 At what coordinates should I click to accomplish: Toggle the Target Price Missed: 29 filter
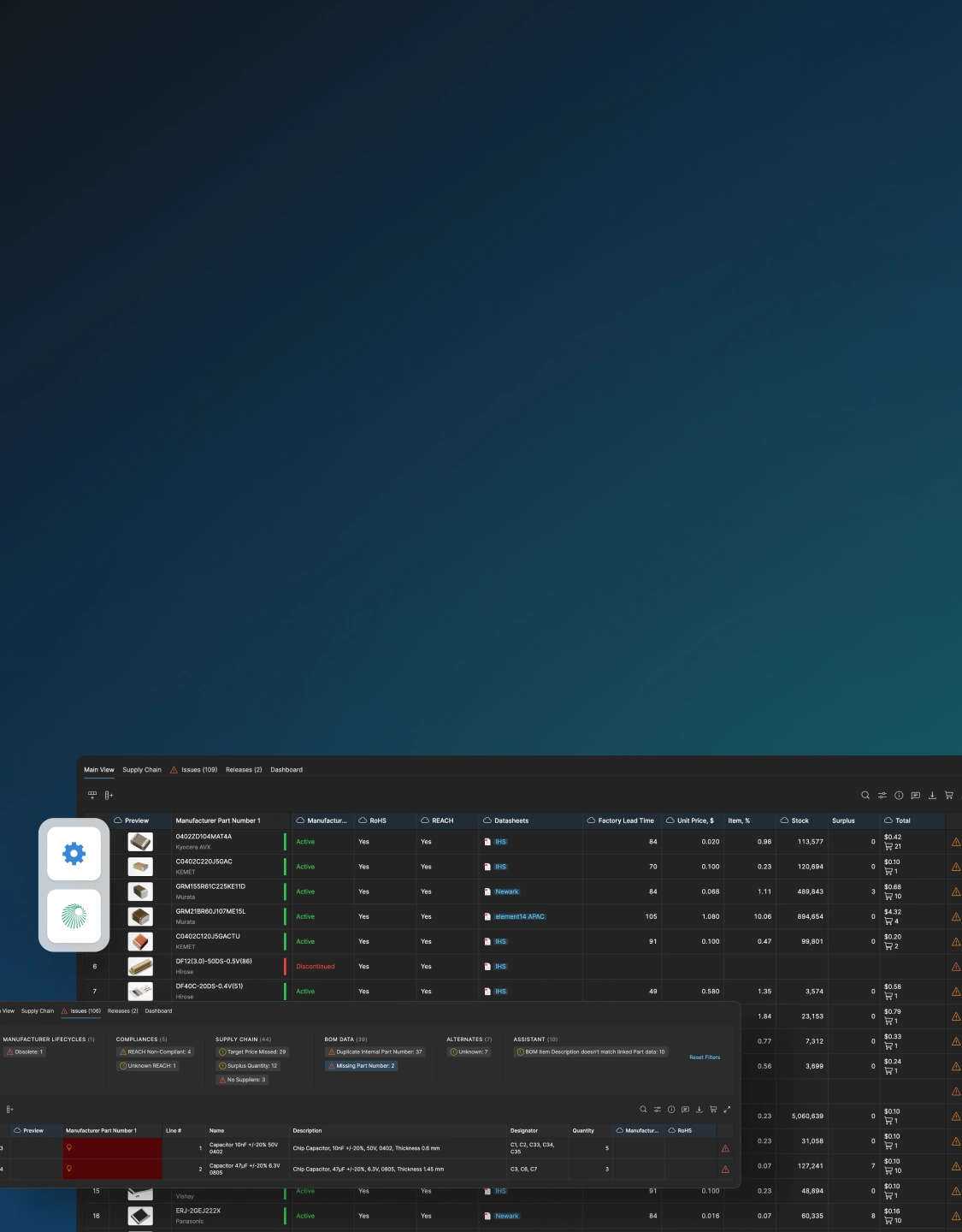click(x=252, y=1052)
